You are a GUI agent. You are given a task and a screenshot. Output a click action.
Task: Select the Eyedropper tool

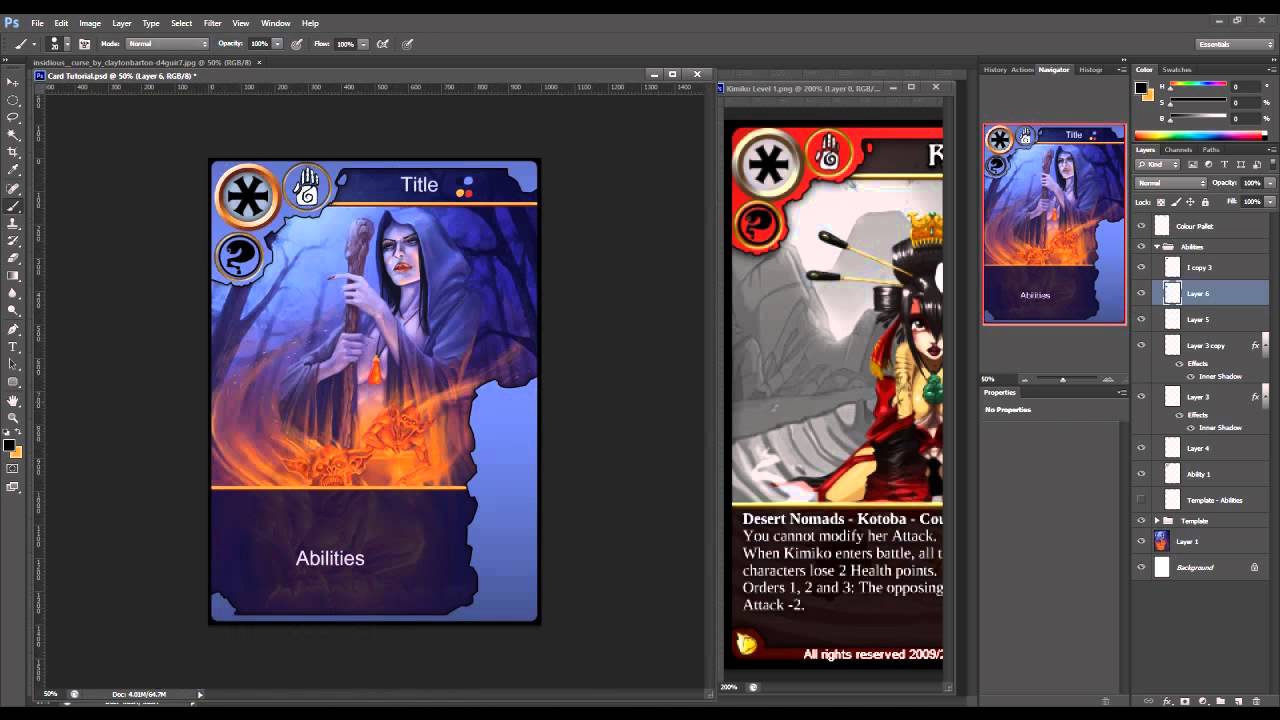13,170
